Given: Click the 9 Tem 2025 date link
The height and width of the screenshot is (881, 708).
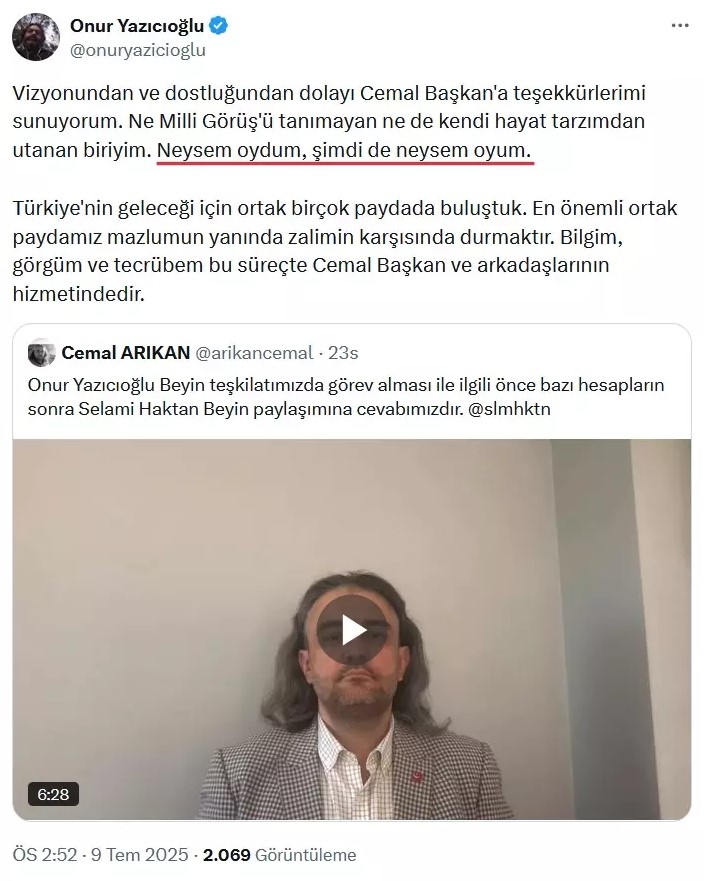Looking at the screenshot, I should pyautogui.click(x=139, y=855).
